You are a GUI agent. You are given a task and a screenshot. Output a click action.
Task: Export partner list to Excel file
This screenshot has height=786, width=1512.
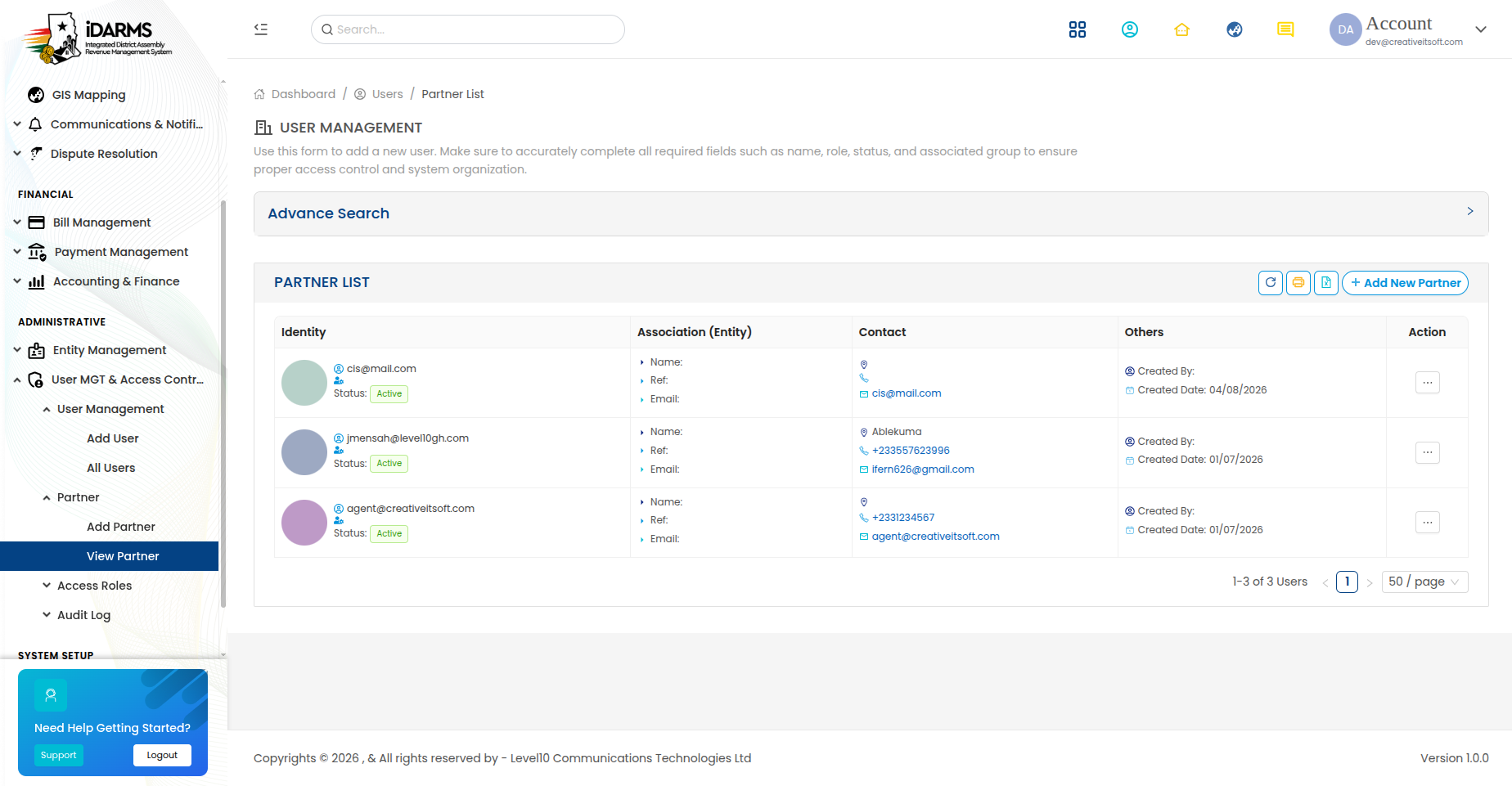[x=1326, y=283]
